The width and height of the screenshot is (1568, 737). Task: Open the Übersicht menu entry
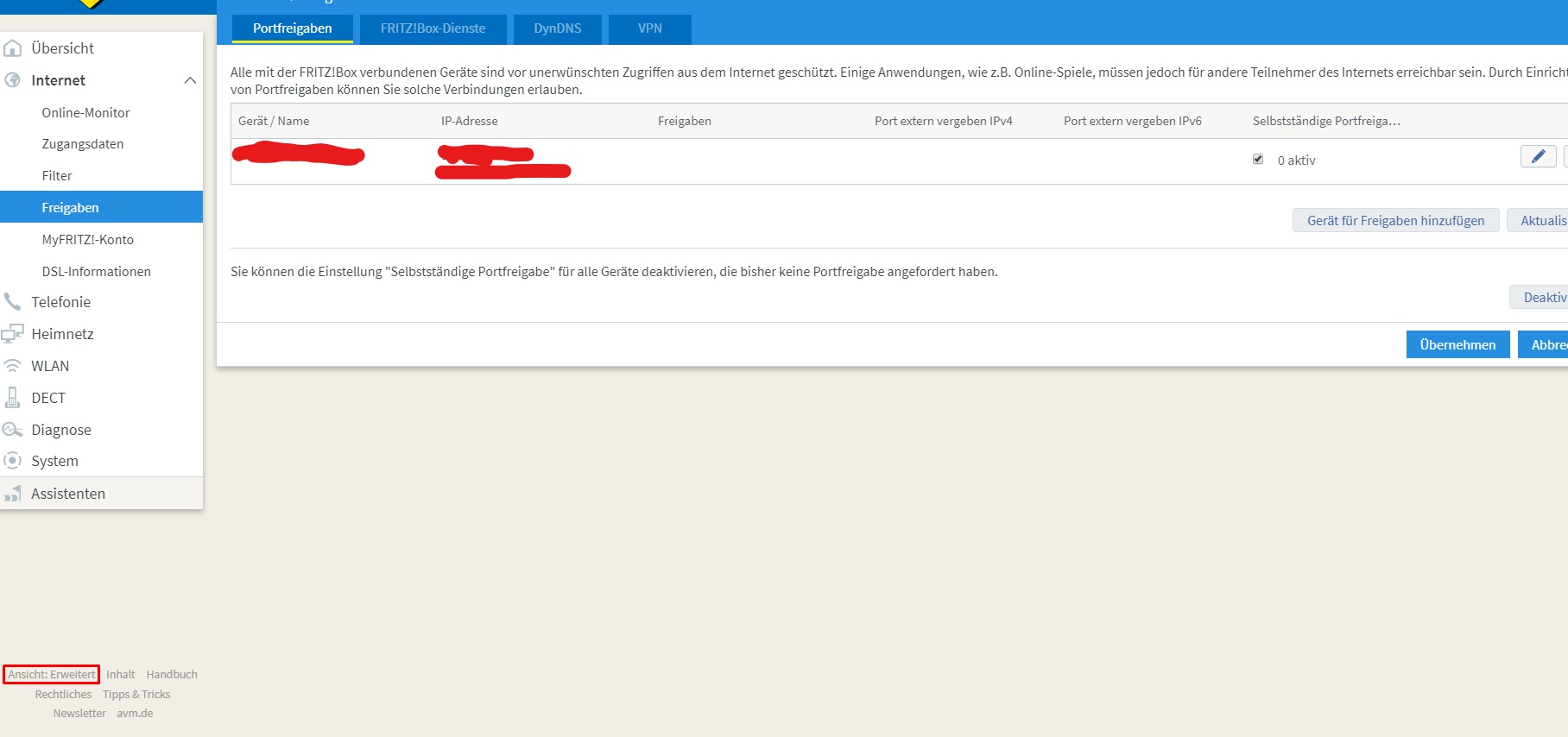(62, 48)
